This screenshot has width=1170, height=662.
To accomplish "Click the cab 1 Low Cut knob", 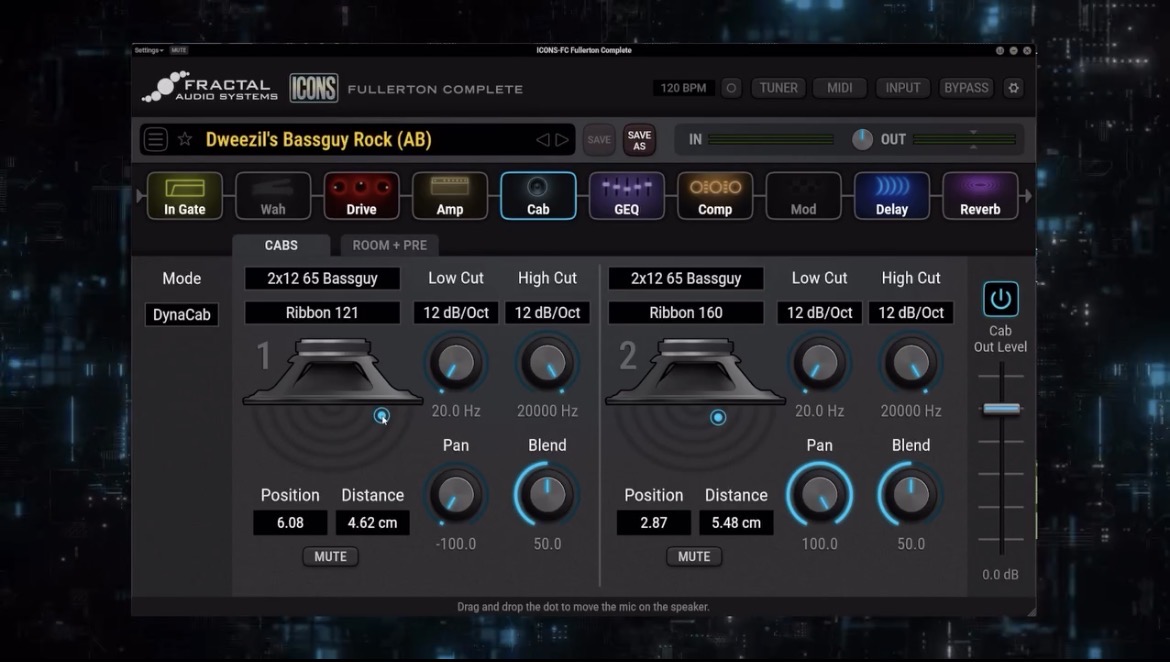I will (456, 363).
